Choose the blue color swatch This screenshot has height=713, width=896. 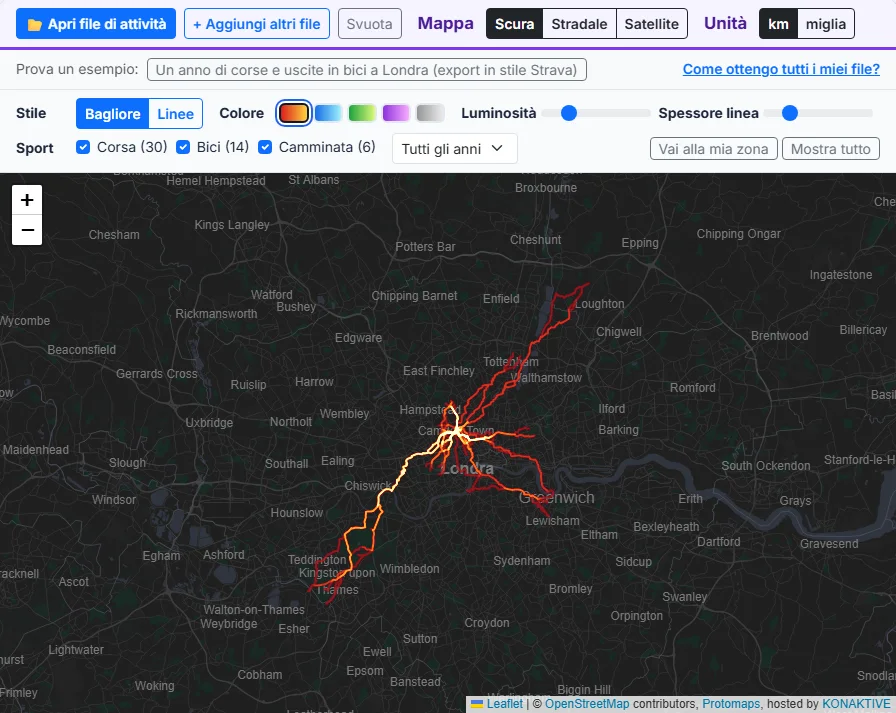[328, 113]
